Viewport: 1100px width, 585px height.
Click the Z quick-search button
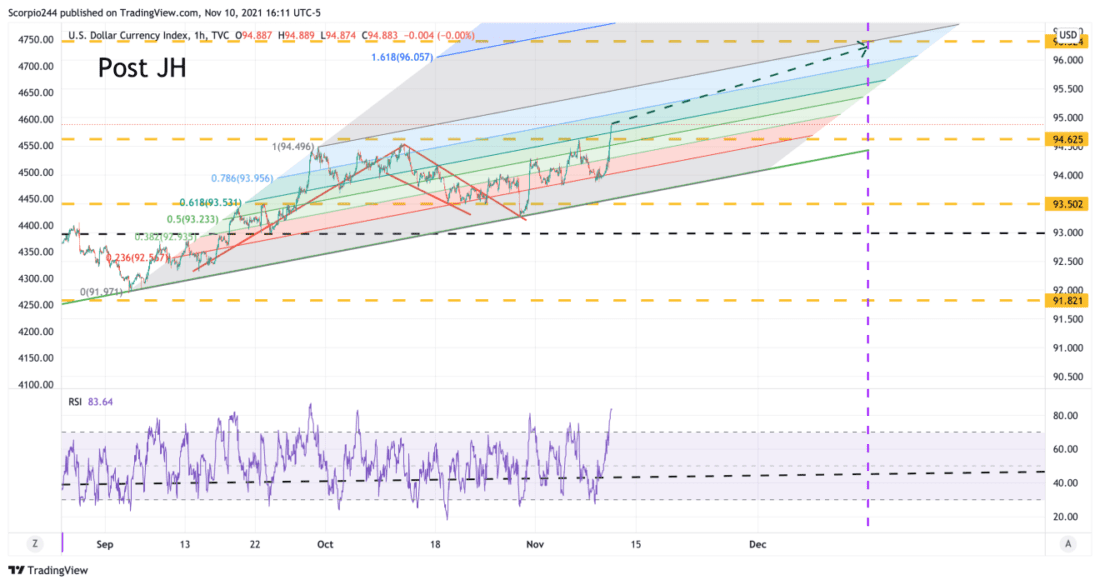pos(35,543)
